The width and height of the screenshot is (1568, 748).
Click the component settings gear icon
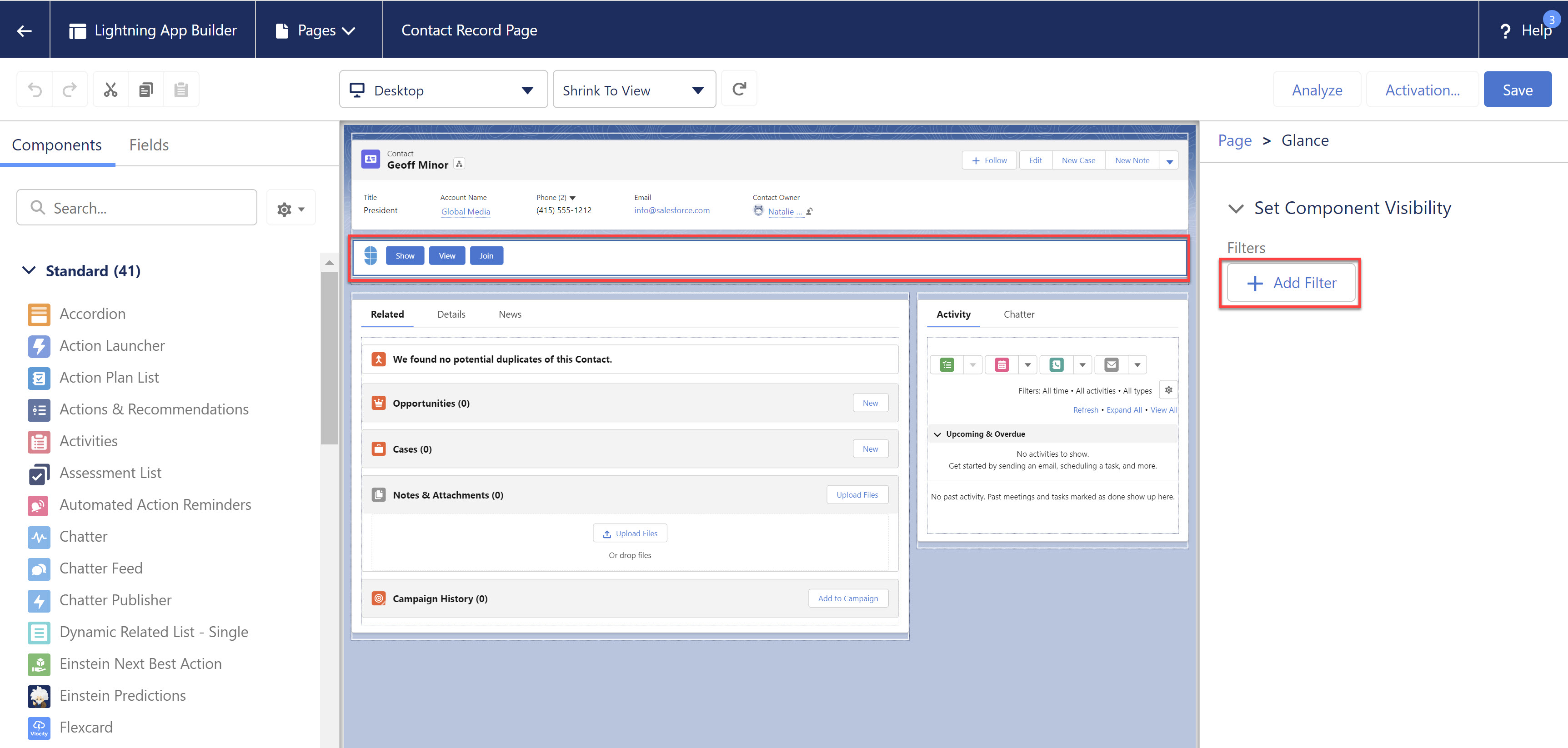pos(285,209)
